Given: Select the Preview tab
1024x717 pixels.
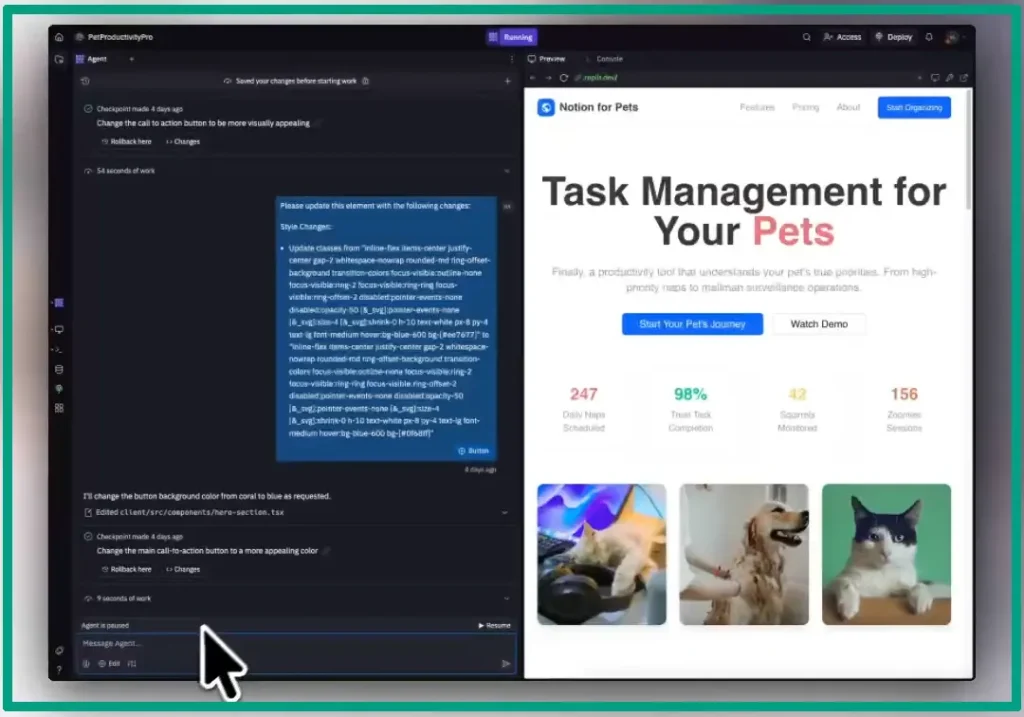Looking at the screenshot, I should [x=546, y=59].
